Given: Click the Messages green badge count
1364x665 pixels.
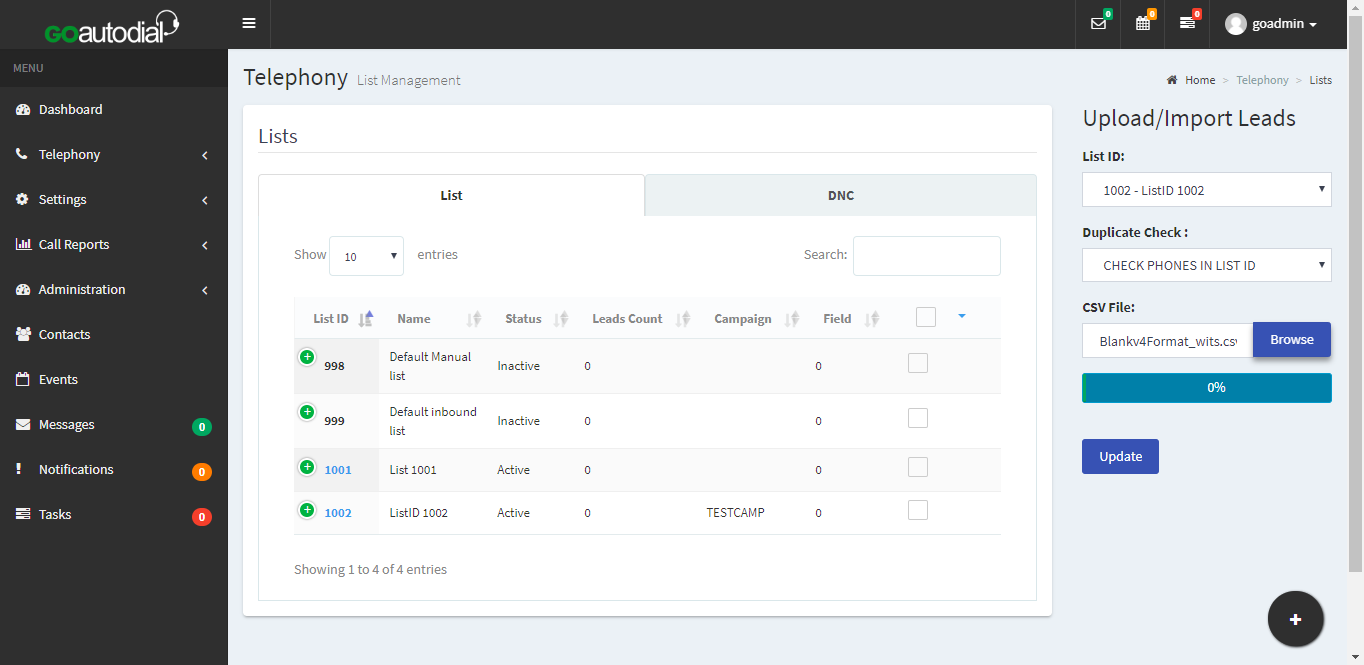Looking at the screenshot, I should click(202, 427).
